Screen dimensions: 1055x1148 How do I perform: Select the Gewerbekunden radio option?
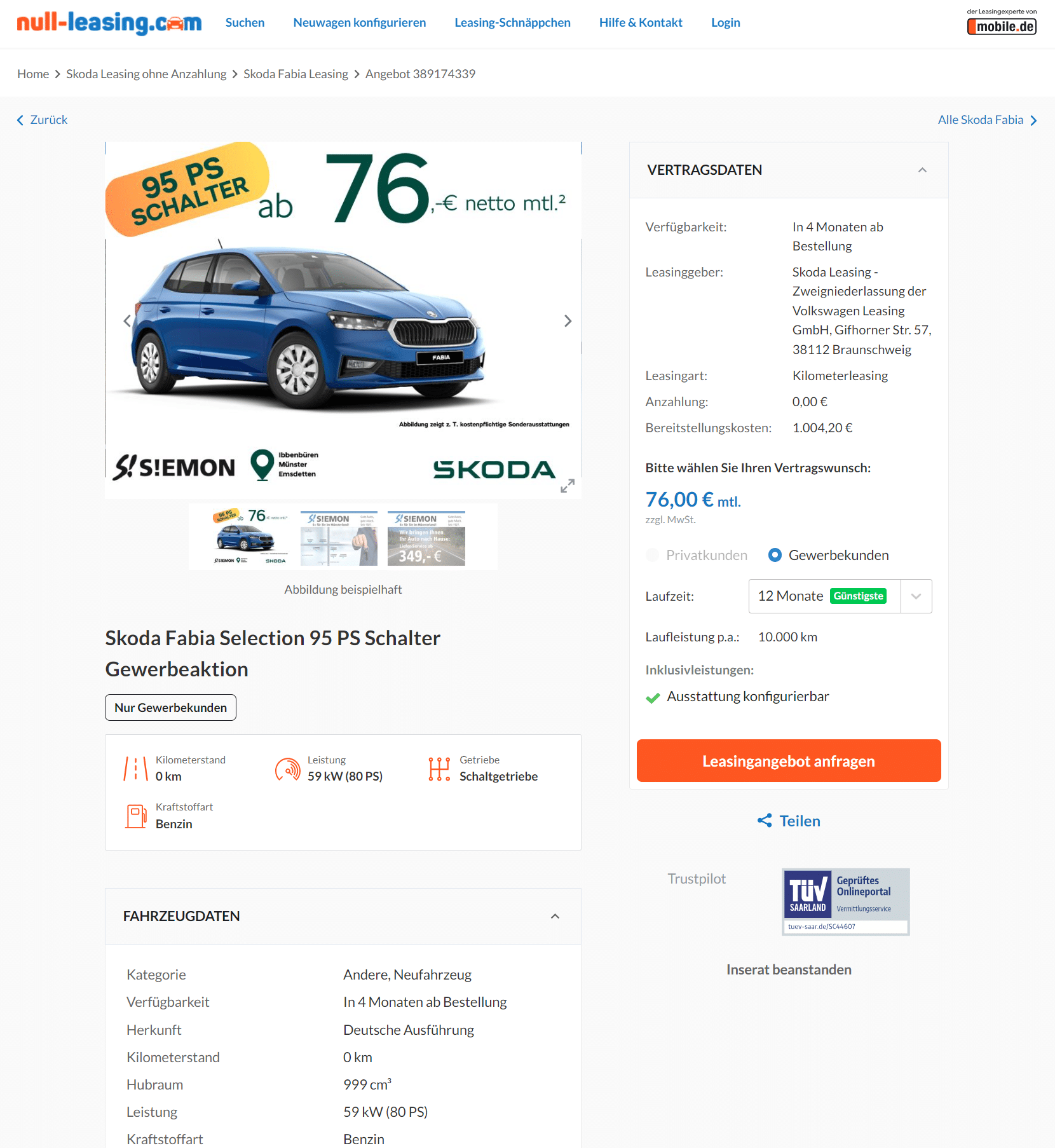click(775, 555)
